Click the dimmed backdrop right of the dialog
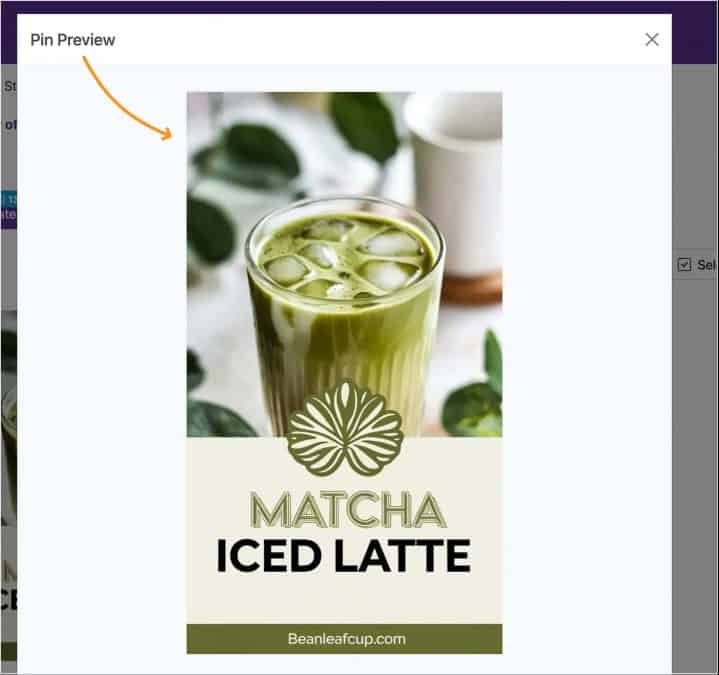 (x=695, y=450)
